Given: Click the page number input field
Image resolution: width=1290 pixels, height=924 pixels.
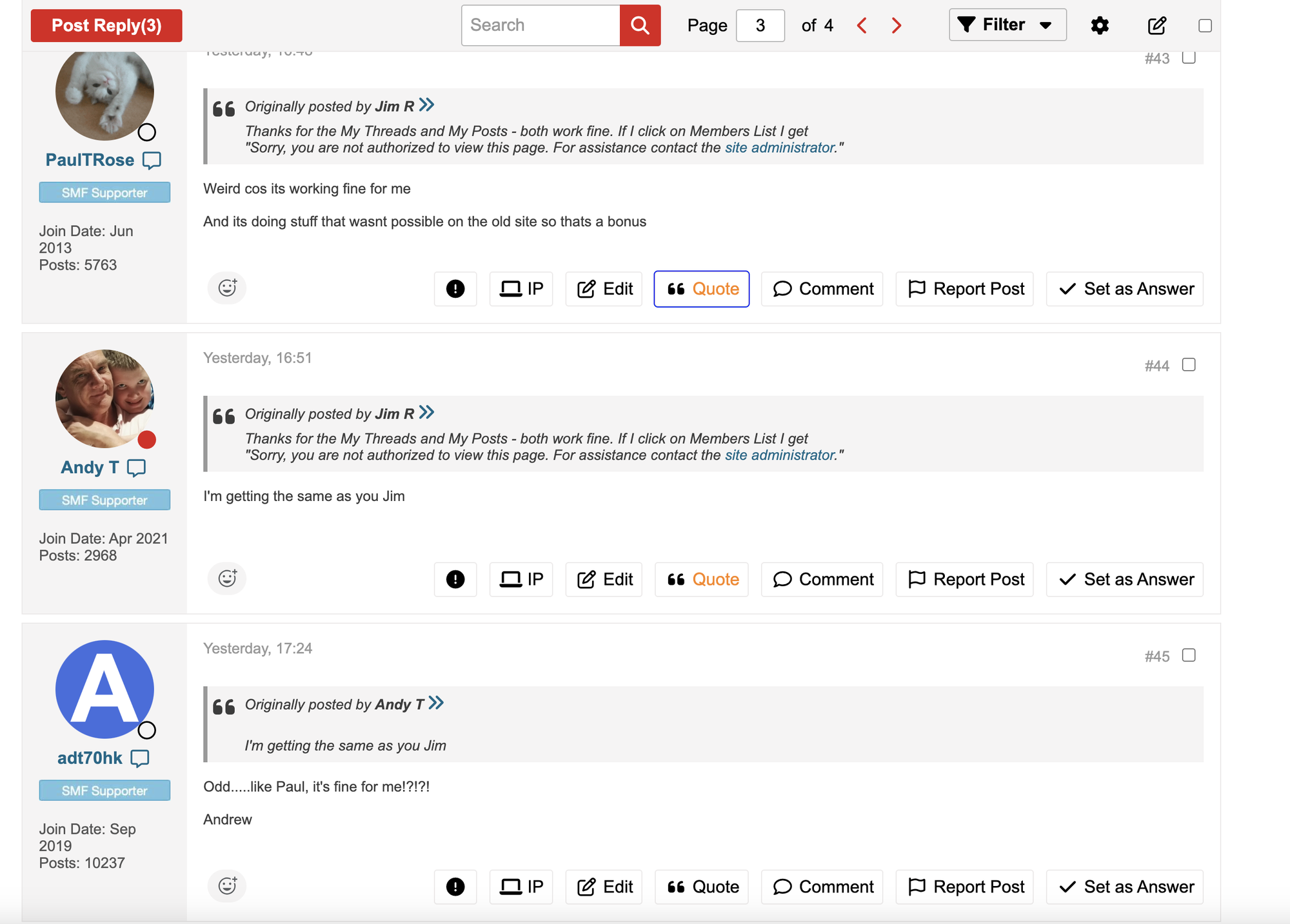Looking at the screenshot, I should coord(760,25).
